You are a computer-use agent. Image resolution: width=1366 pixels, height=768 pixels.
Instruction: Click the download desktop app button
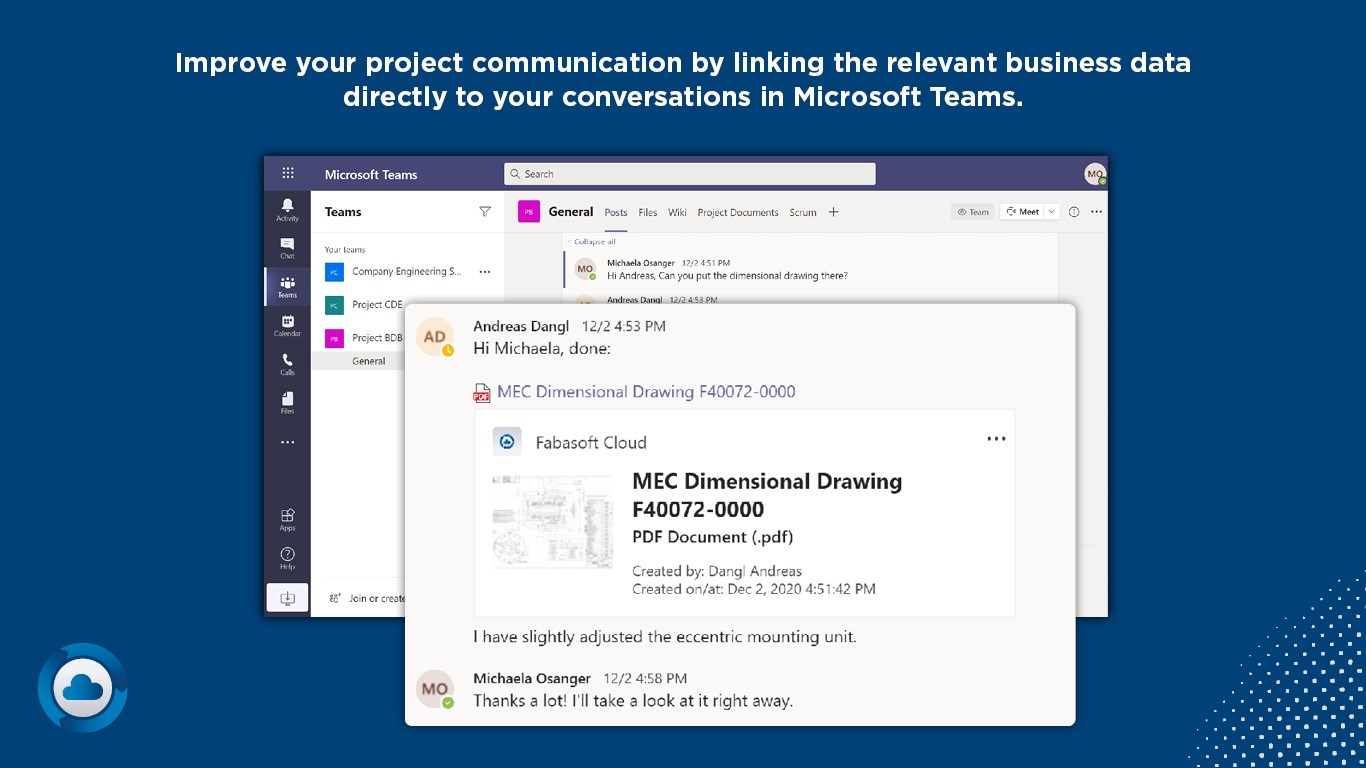pos(287,597)
